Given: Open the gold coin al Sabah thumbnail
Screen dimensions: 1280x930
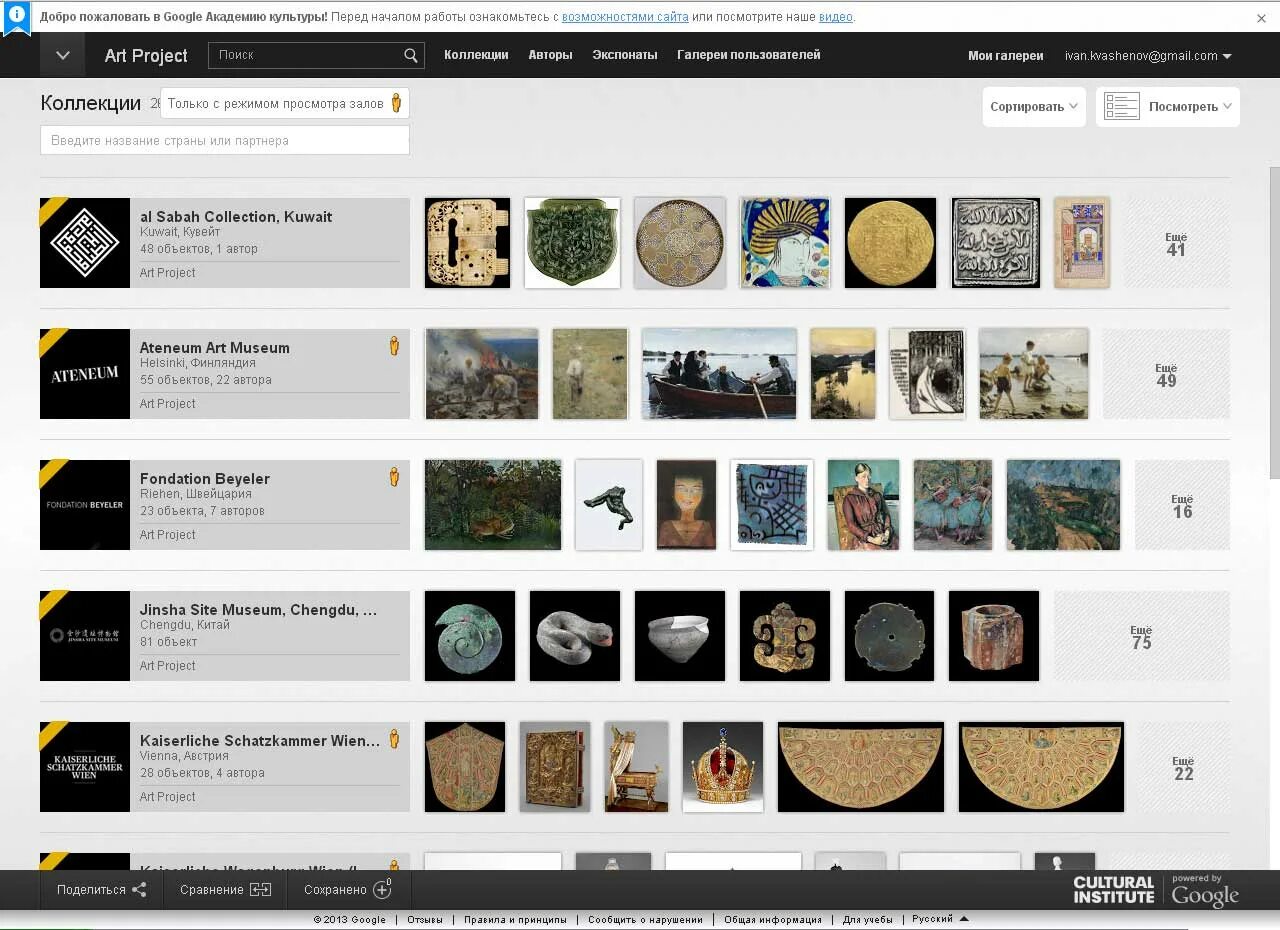Looking at the screenshot, I should [890, 243].
